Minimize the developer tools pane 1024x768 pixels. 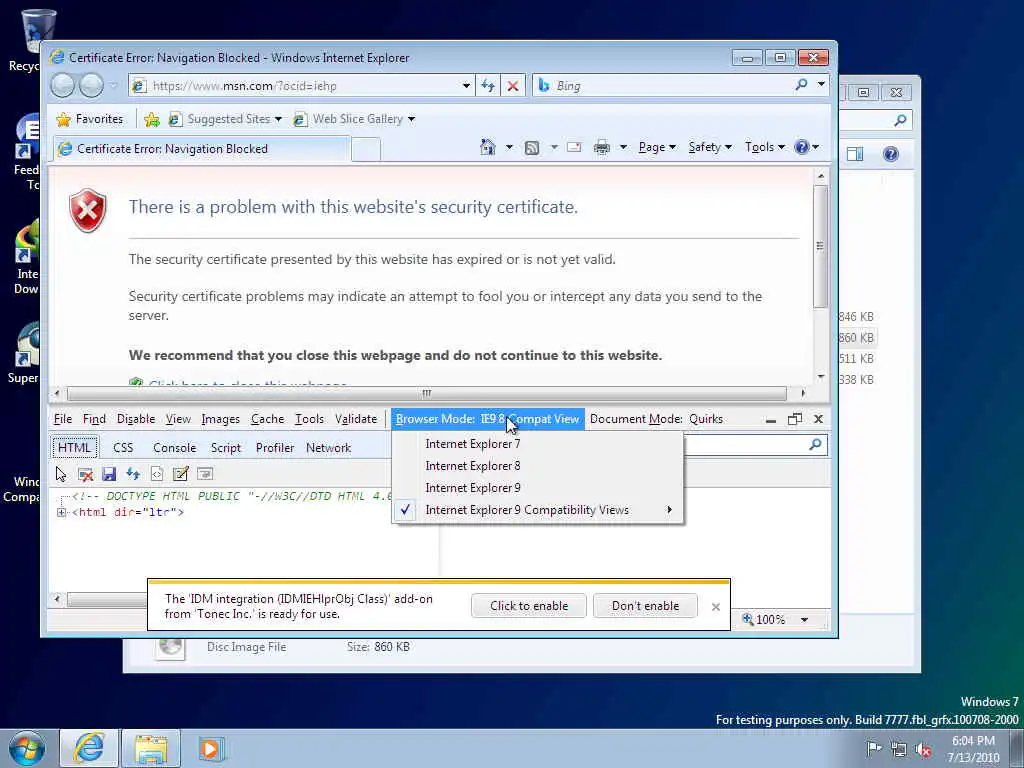click(771, 420)
